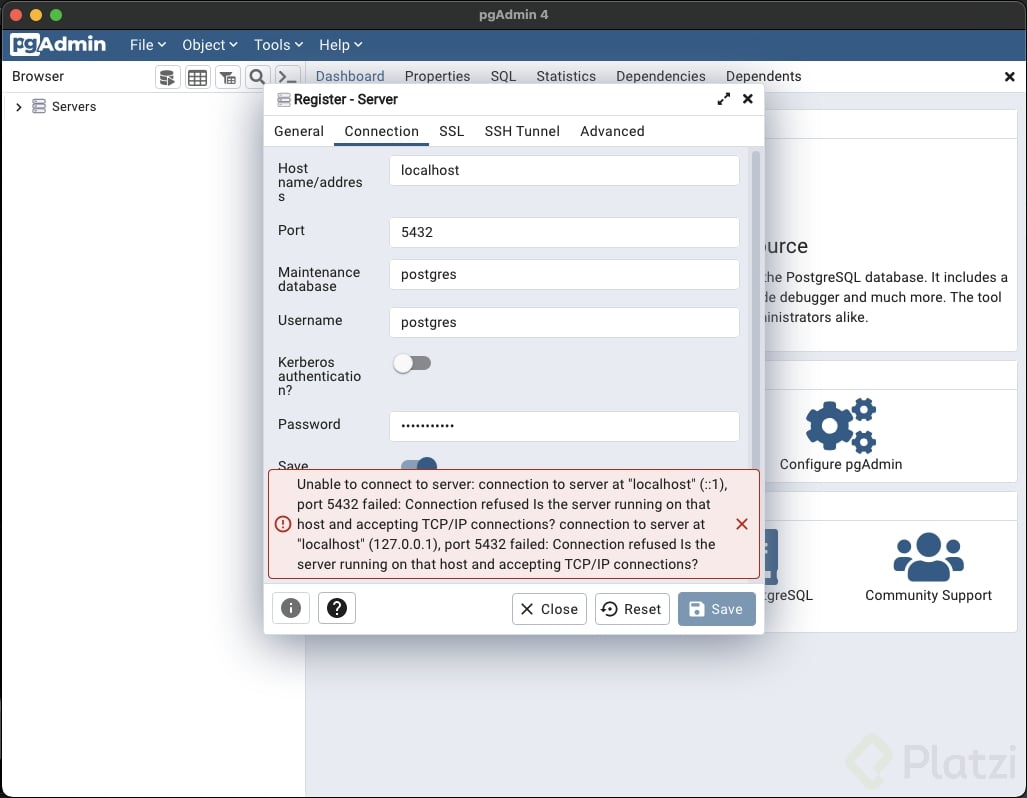
Task: Click the Filtered Rows icon in Browser toolbar
Action: [x=227, y=77]
